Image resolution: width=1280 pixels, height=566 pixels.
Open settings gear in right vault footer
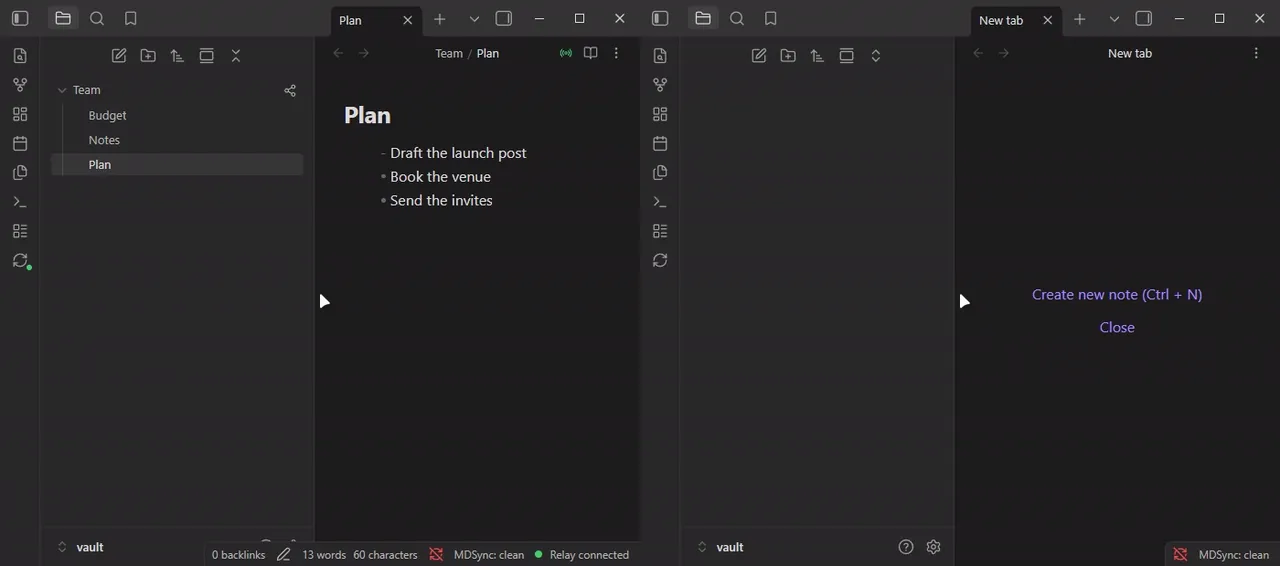click(934, 547)
